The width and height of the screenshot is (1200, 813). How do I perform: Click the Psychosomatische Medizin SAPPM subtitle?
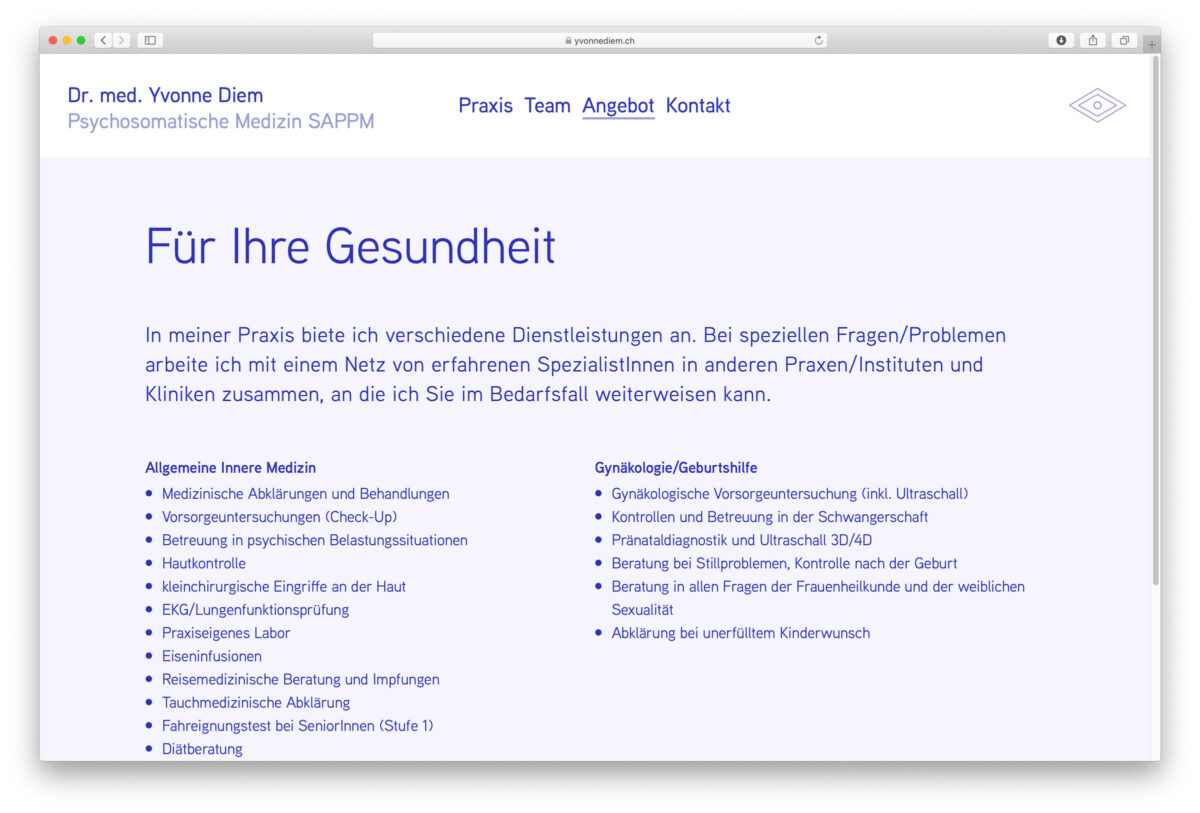point(221,122)
